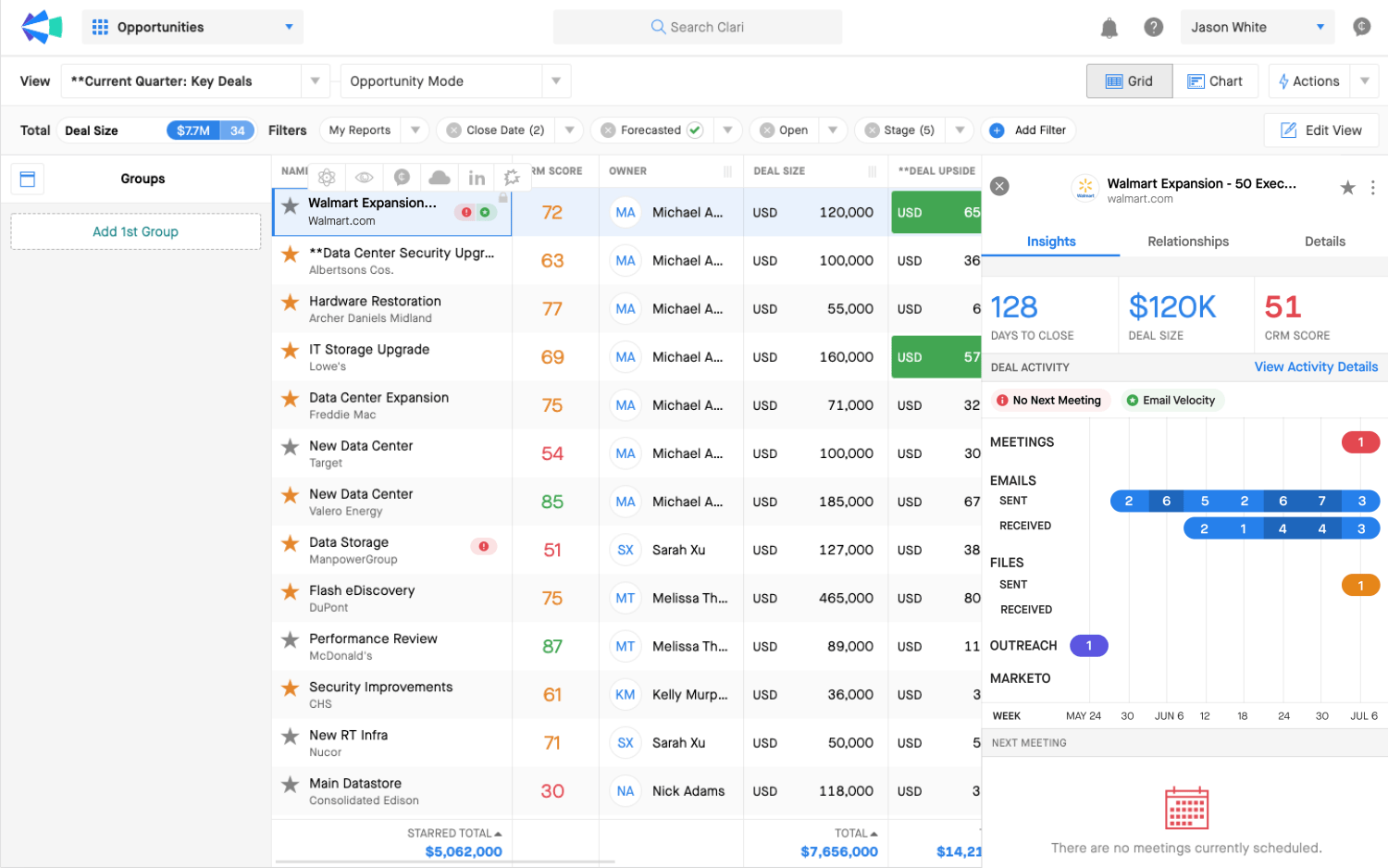Click the Search Clari field
The width and height of the screenshot is (1388, 868).
(698, 27)
